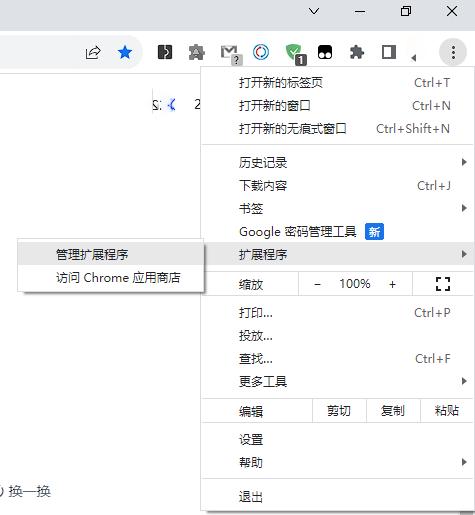Click the 复制 edit button
The image size is (475, 515).
[x=393, y=411]
